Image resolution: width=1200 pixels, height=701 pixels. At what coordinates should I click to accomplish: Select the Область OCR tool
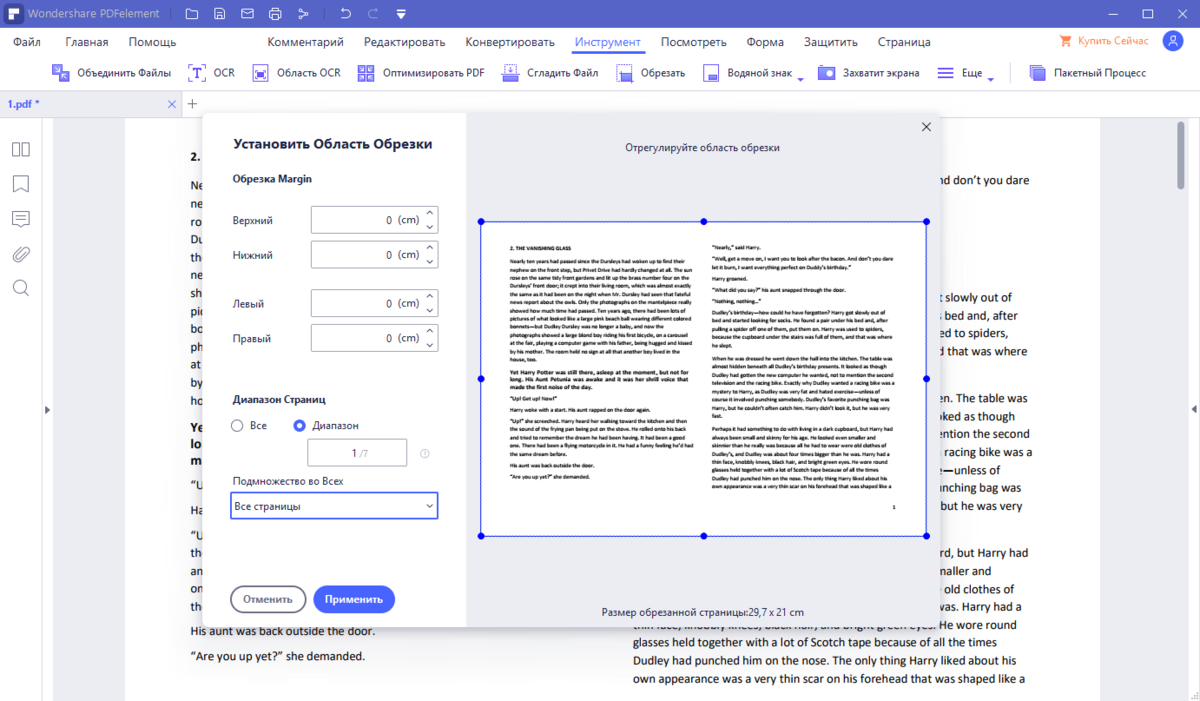point(297,73)
